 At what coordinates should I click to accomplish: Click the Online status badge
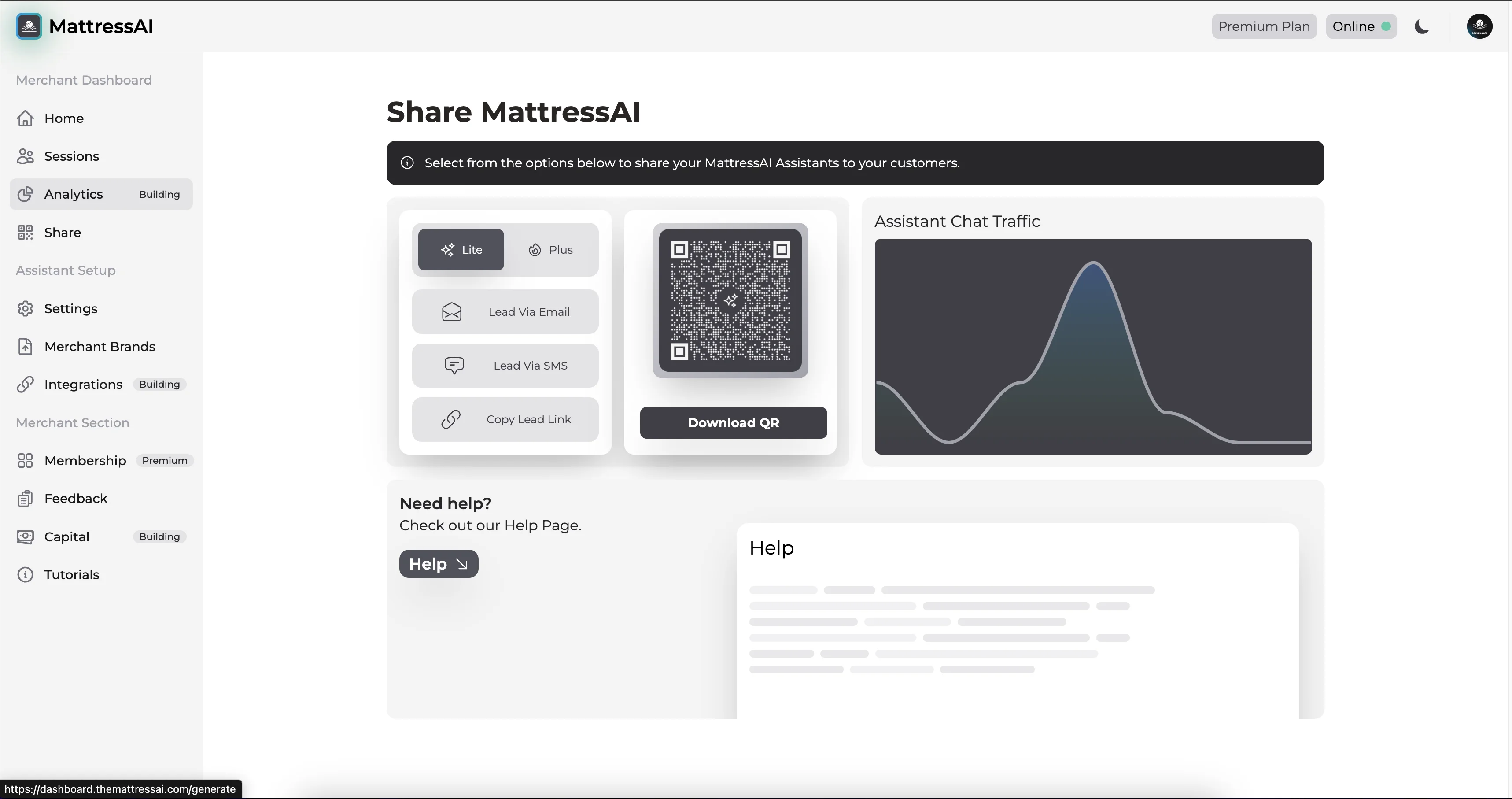point(1361,26)
